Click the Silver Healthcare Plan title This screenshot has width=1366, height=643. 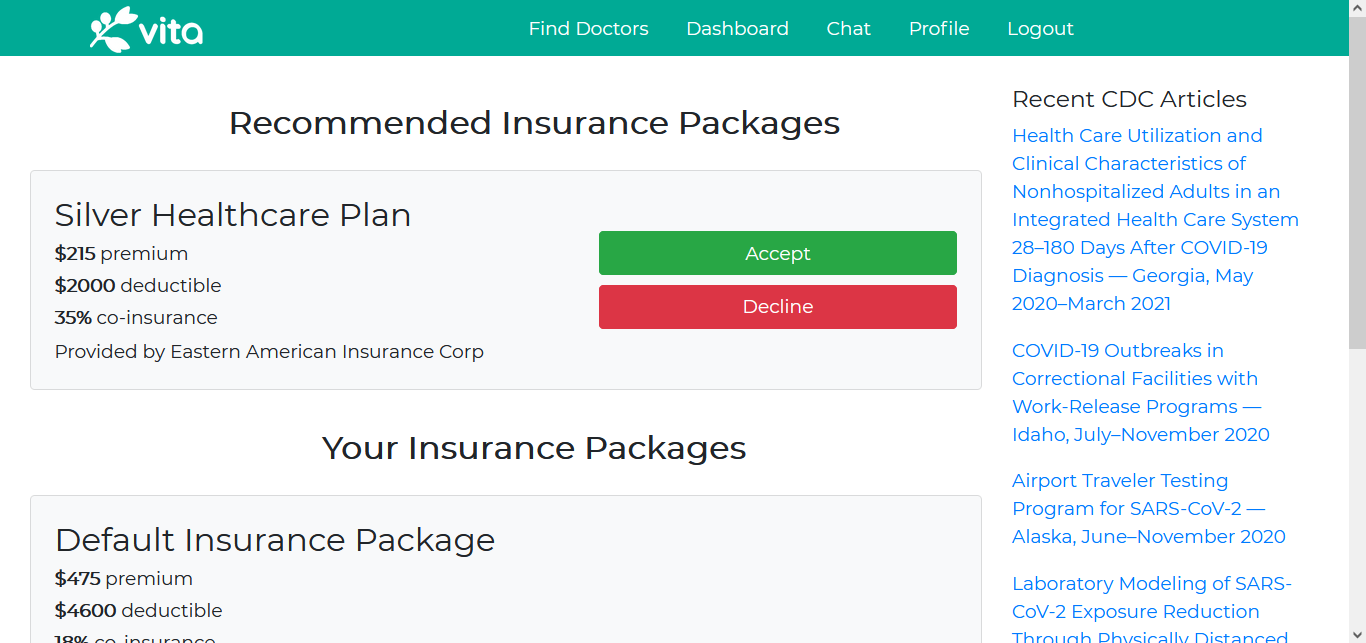[233, 215]
